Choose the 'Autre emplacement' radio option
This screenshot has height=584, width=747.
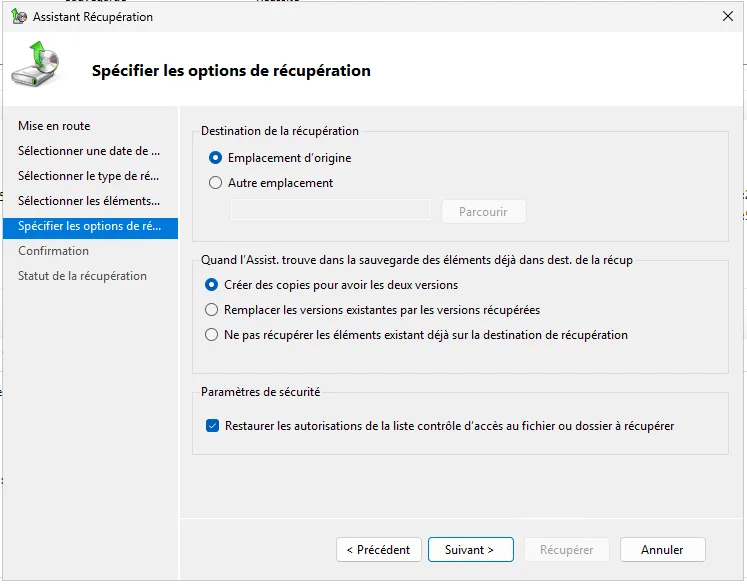click(216, 183)
